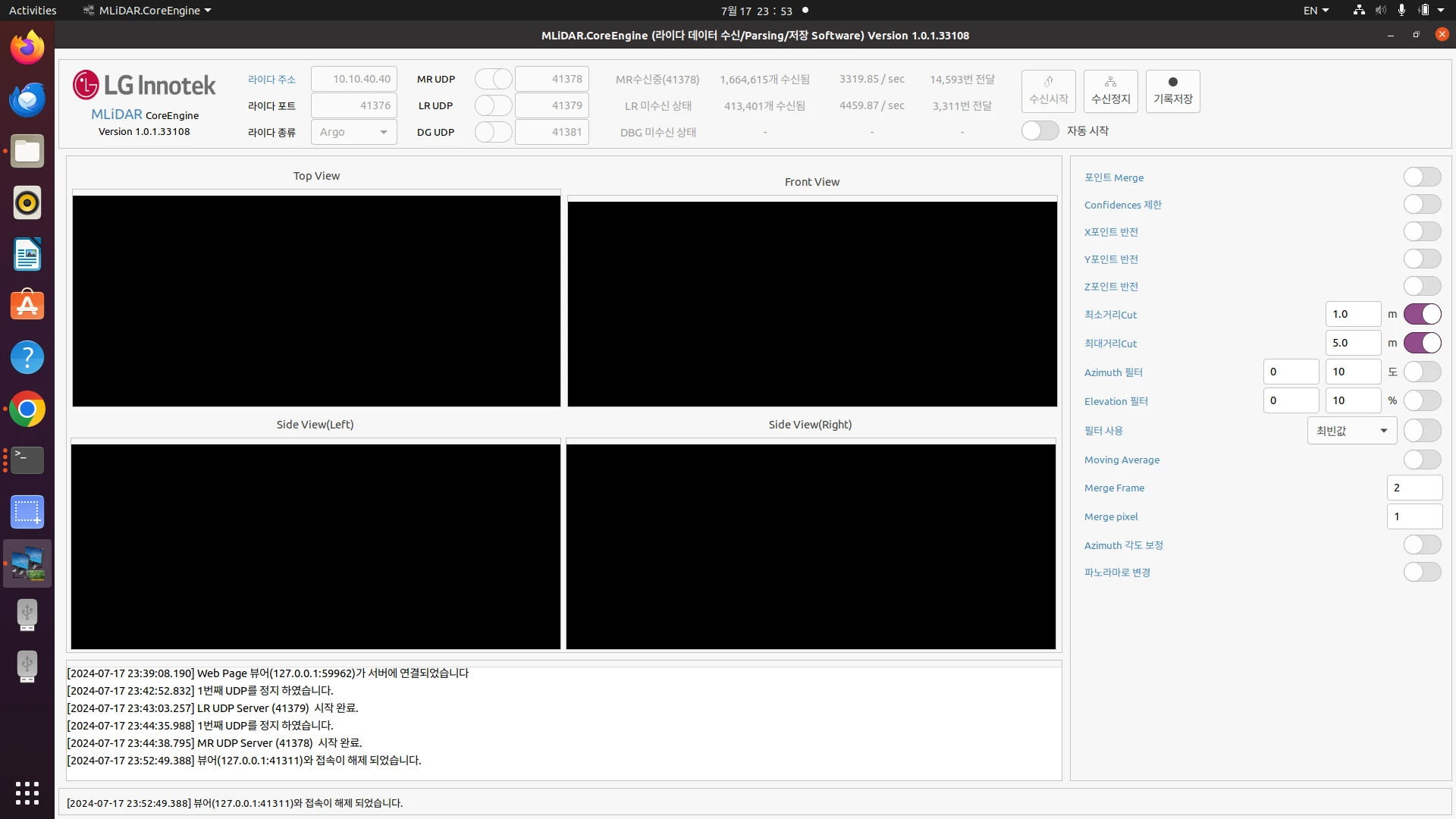
Task: Launch Google Chrome from the dock
Action: pyautogui.click(x=27, y=409)
